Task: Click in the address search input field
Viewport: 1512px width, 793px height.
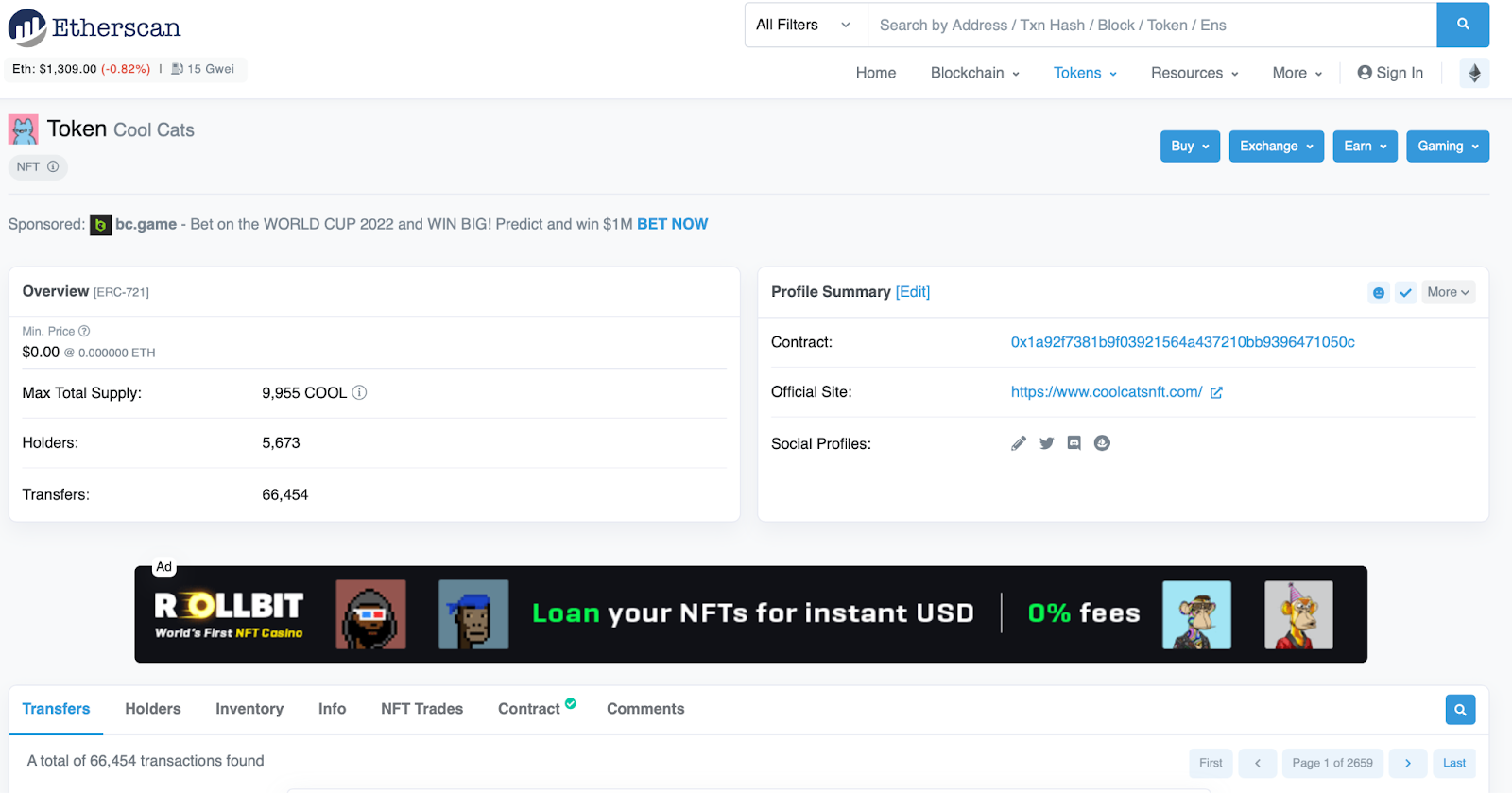Action: [x=1151, y=26]
